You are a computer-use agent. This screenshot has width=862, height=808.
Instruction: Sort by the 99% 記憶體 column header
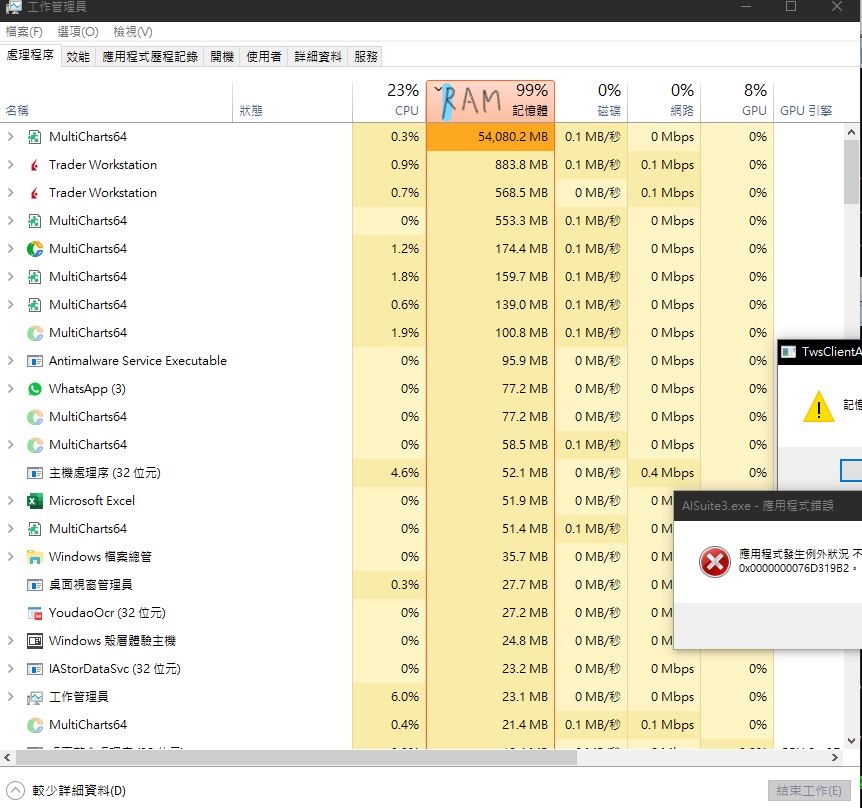click(x=490, y=101)
